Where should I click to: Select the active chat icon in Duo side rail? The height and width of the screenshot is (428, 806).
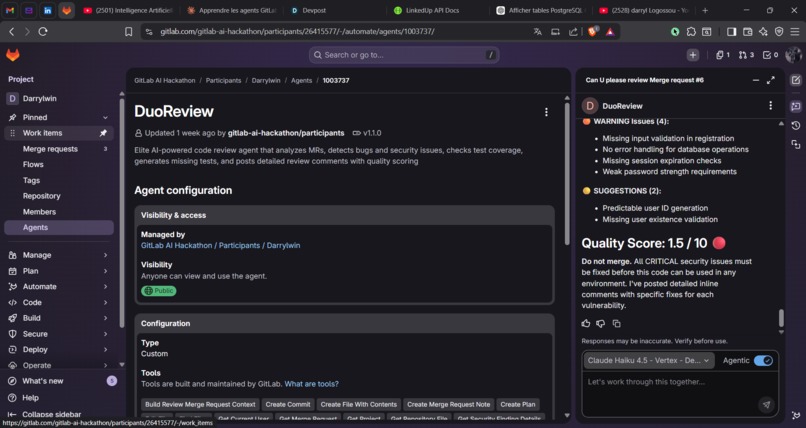796,106
